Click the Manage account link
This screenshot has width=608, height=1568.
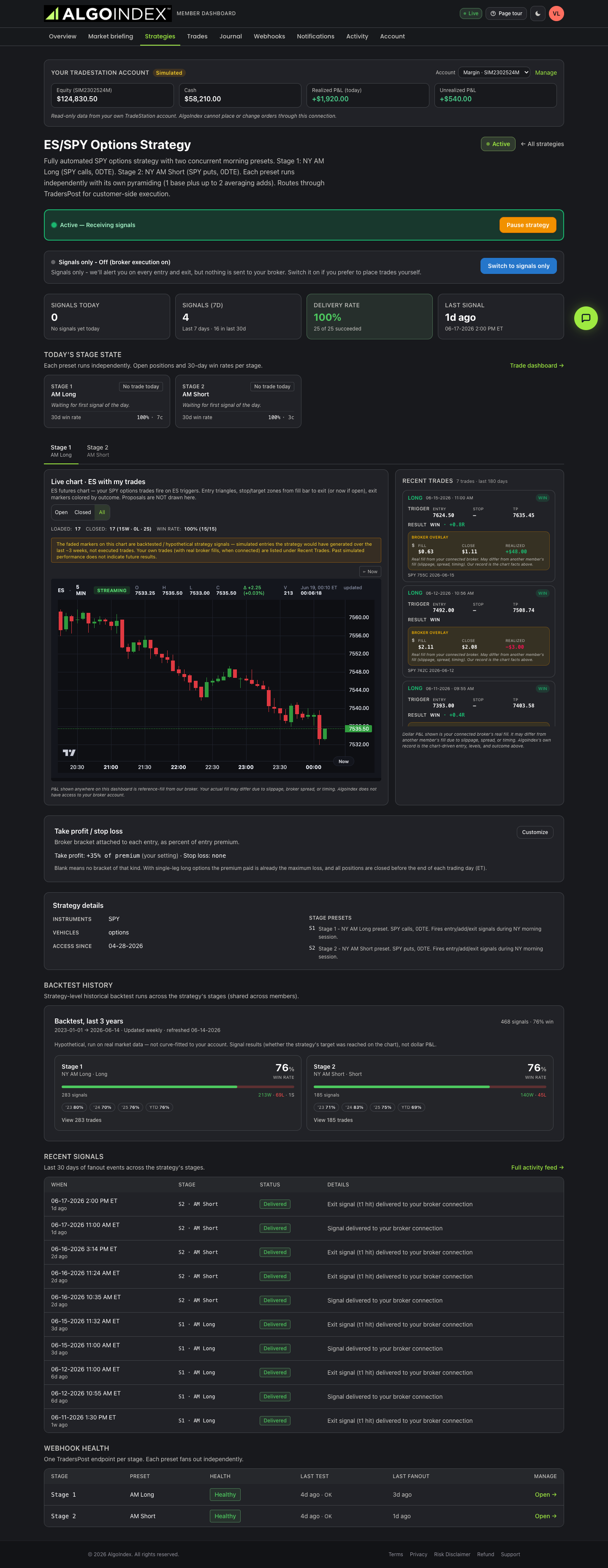point(546,73)
